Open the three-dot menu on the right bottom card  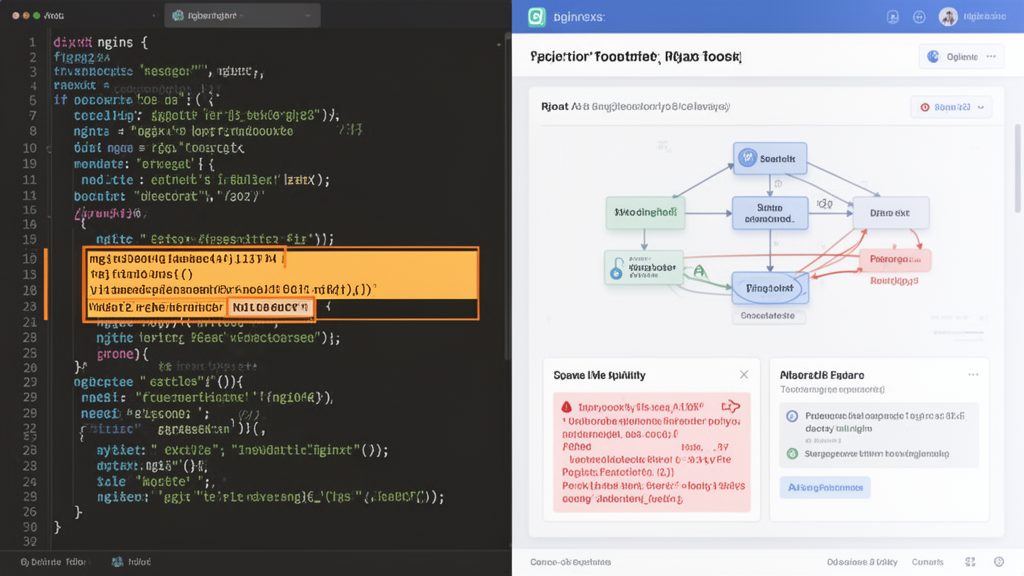(973, 375)
